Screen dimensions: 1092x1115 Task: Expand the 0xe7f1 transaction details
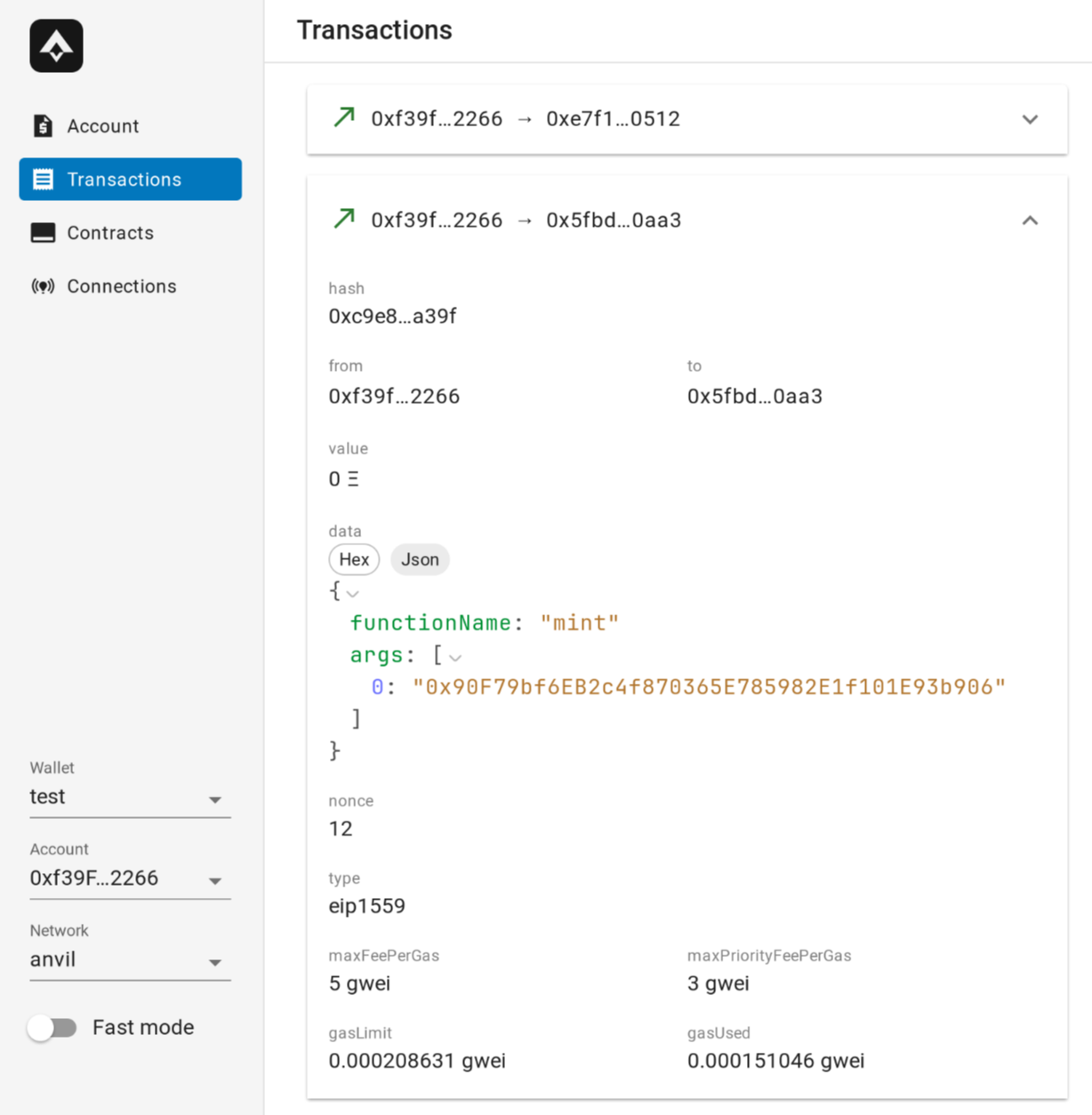click(1030, 118)
